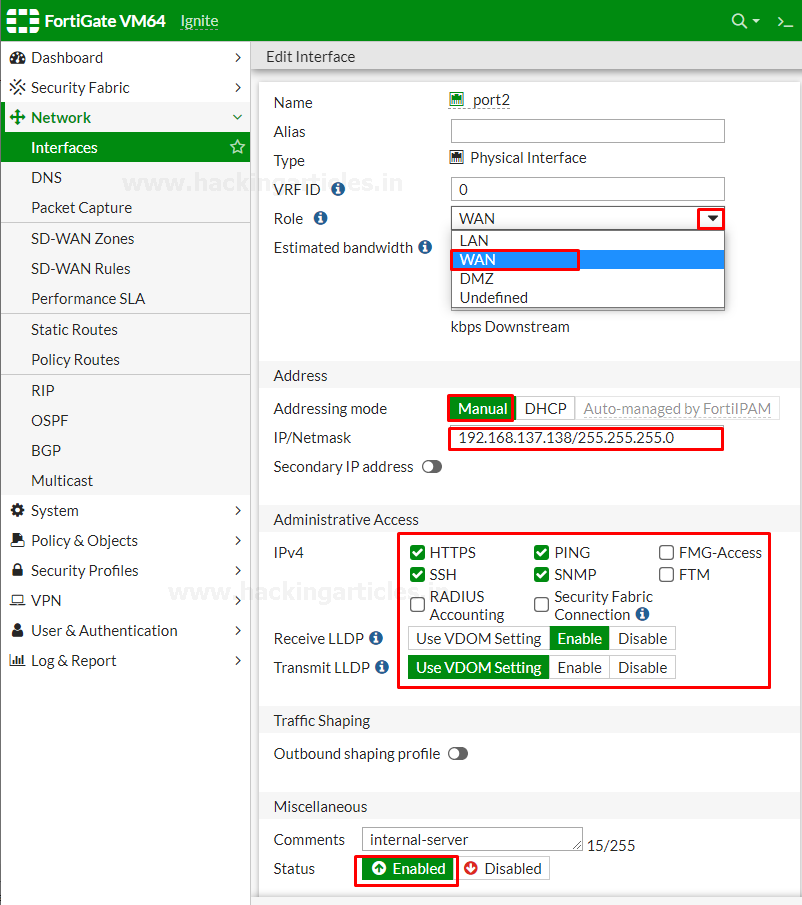The width and height of the screenshot is (802, 905).
Task: Set interface status to Disabled
Action: tap(504, 869)
